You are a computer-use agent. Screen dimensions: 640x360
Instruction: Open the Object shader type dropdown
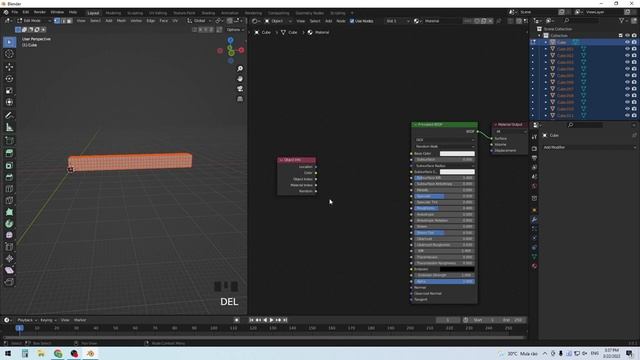[x=278, y=21]
